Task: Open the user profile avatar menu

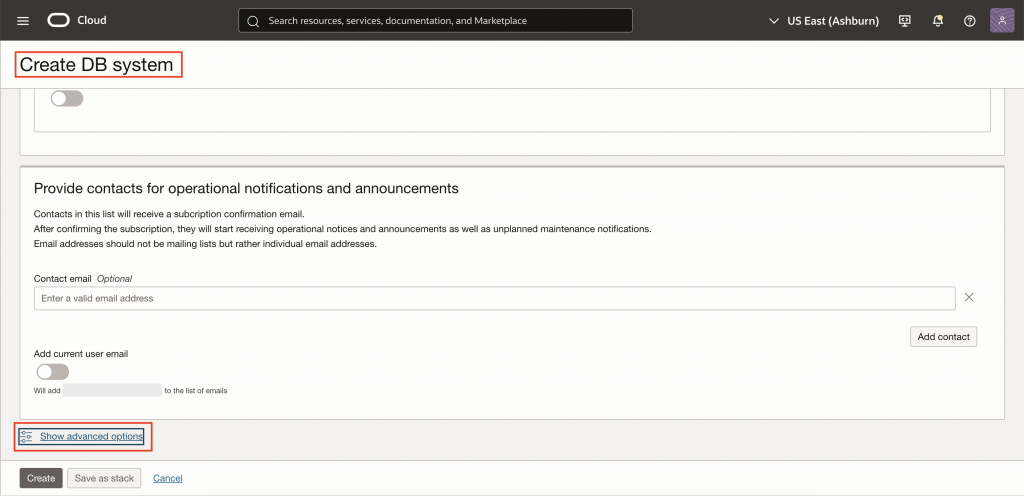Action: [x=1002, y=20]
